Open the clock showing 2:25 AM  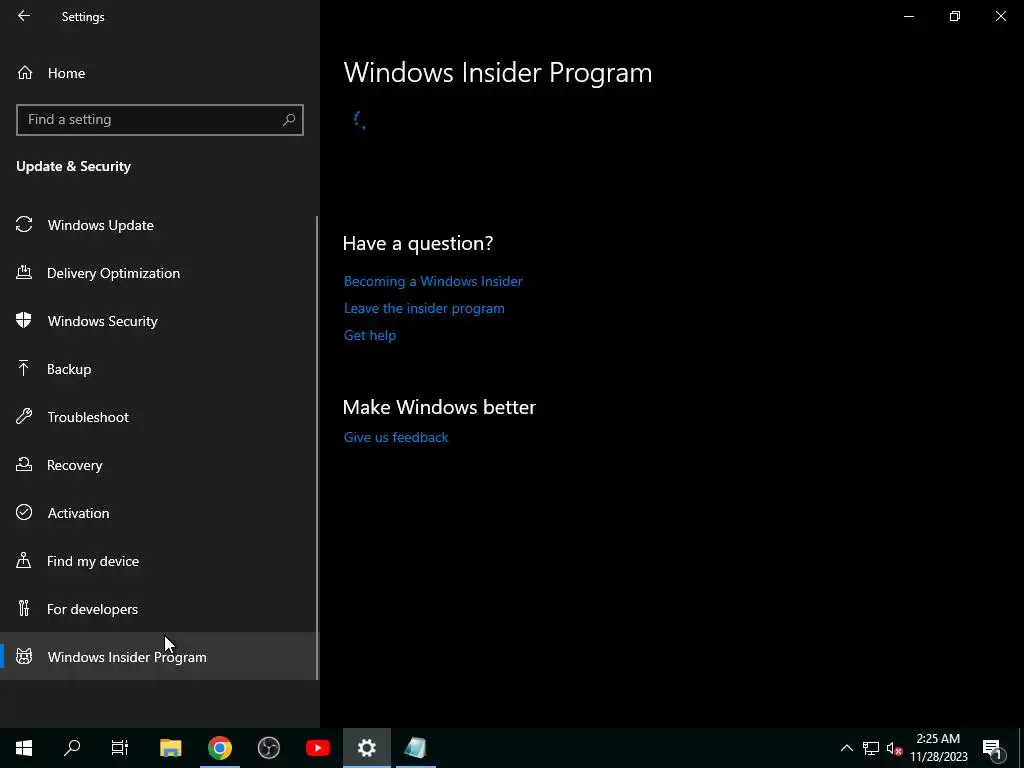tap(938, 748)
